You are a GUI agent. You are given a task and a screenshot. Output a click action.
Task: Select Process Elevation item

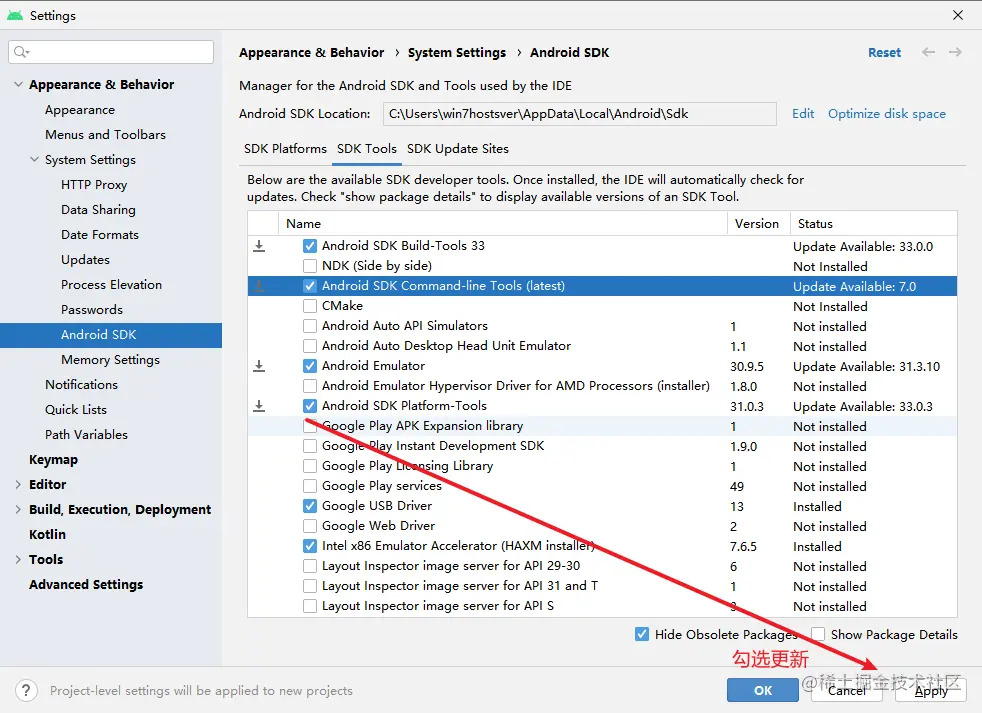(111, 285)
